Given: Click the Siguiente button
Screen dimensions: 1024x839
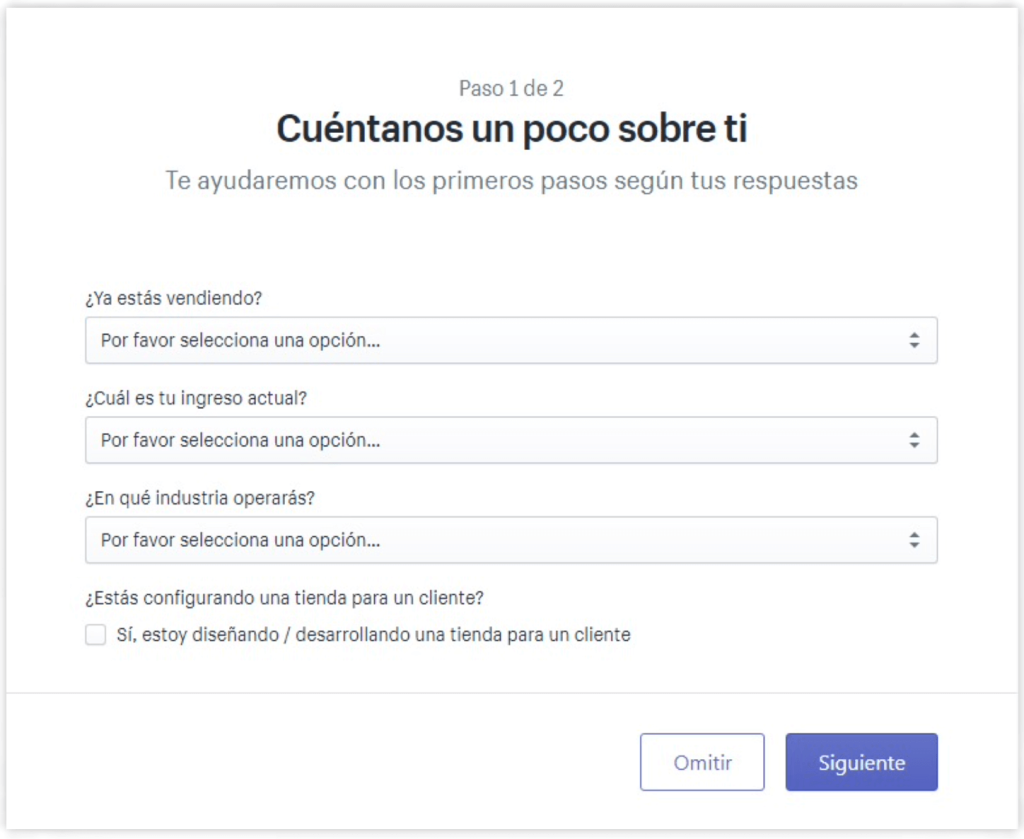Looking at the screenshot, I should coord(861,761).
